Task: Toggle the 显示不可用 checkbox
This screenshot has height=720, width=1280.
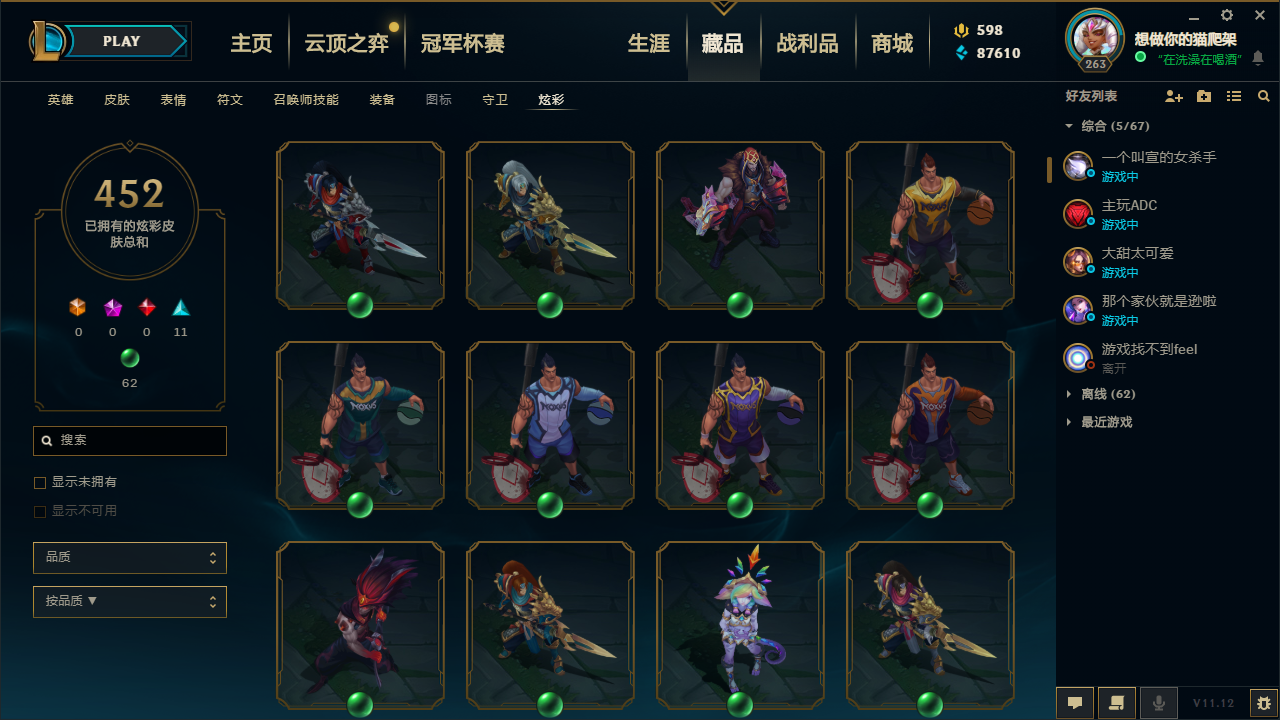Action: 40,512
